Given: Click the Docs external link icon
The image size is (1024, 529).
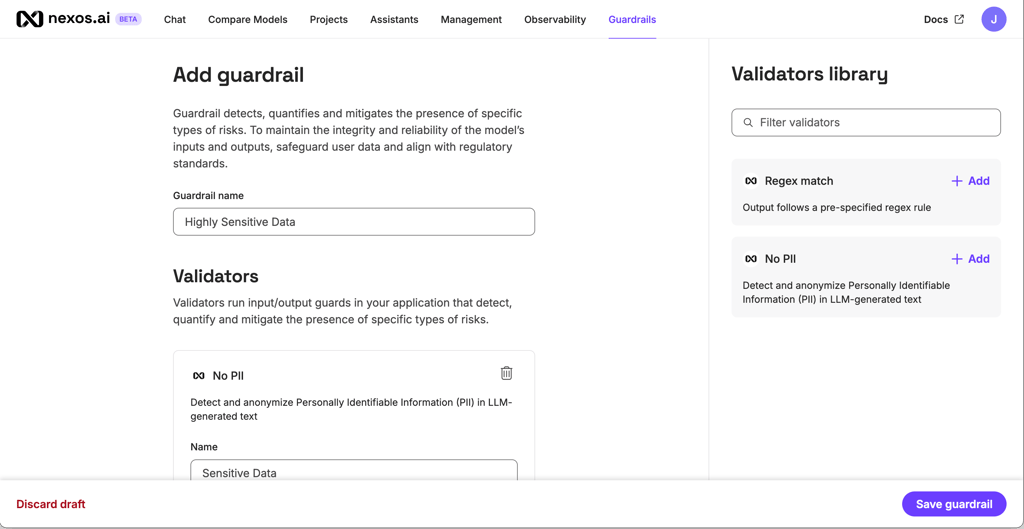Looking at the screenshot, I should (959, 19).
